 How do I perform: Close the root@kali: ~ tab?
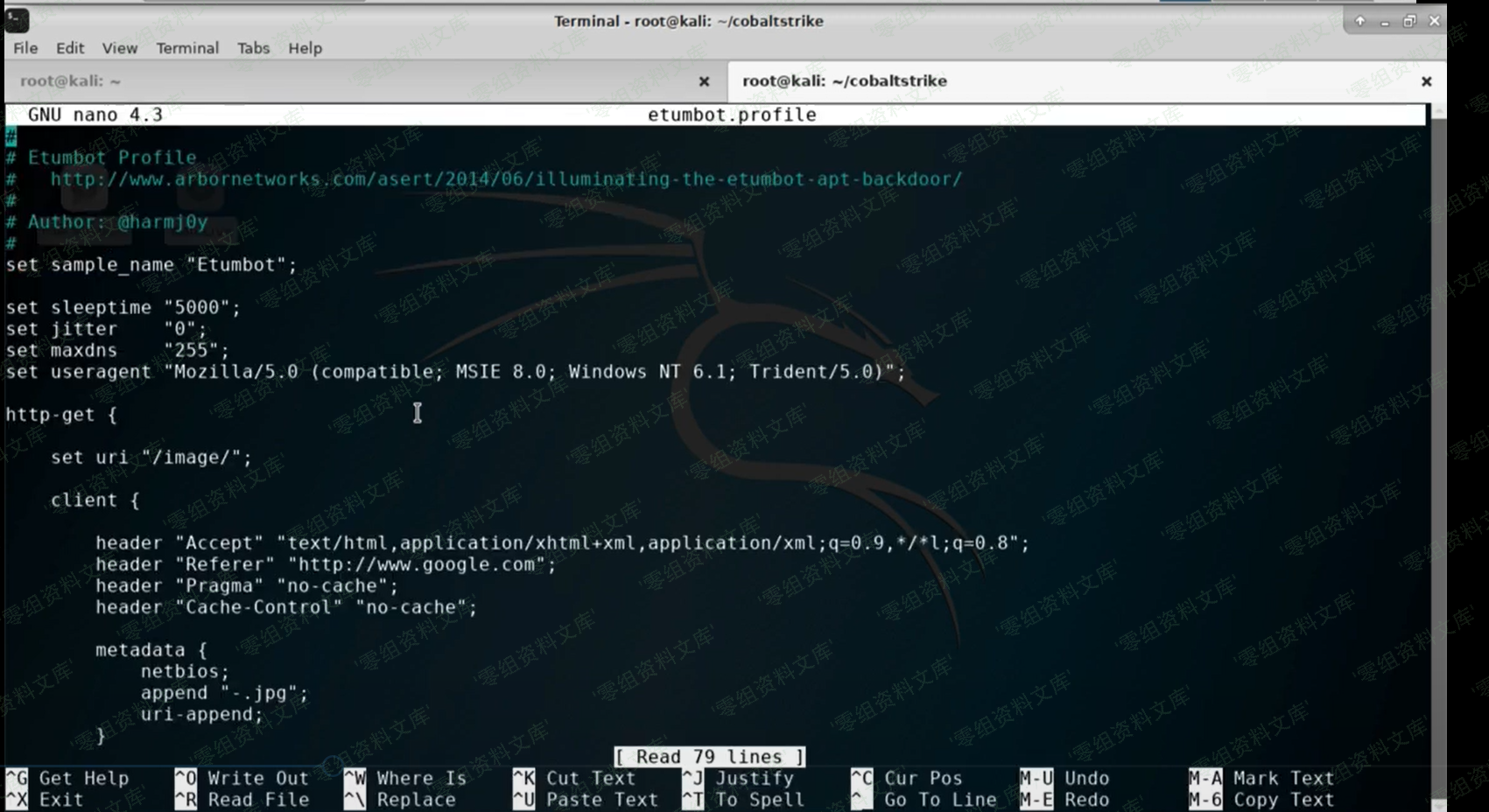tap(704, 81)
